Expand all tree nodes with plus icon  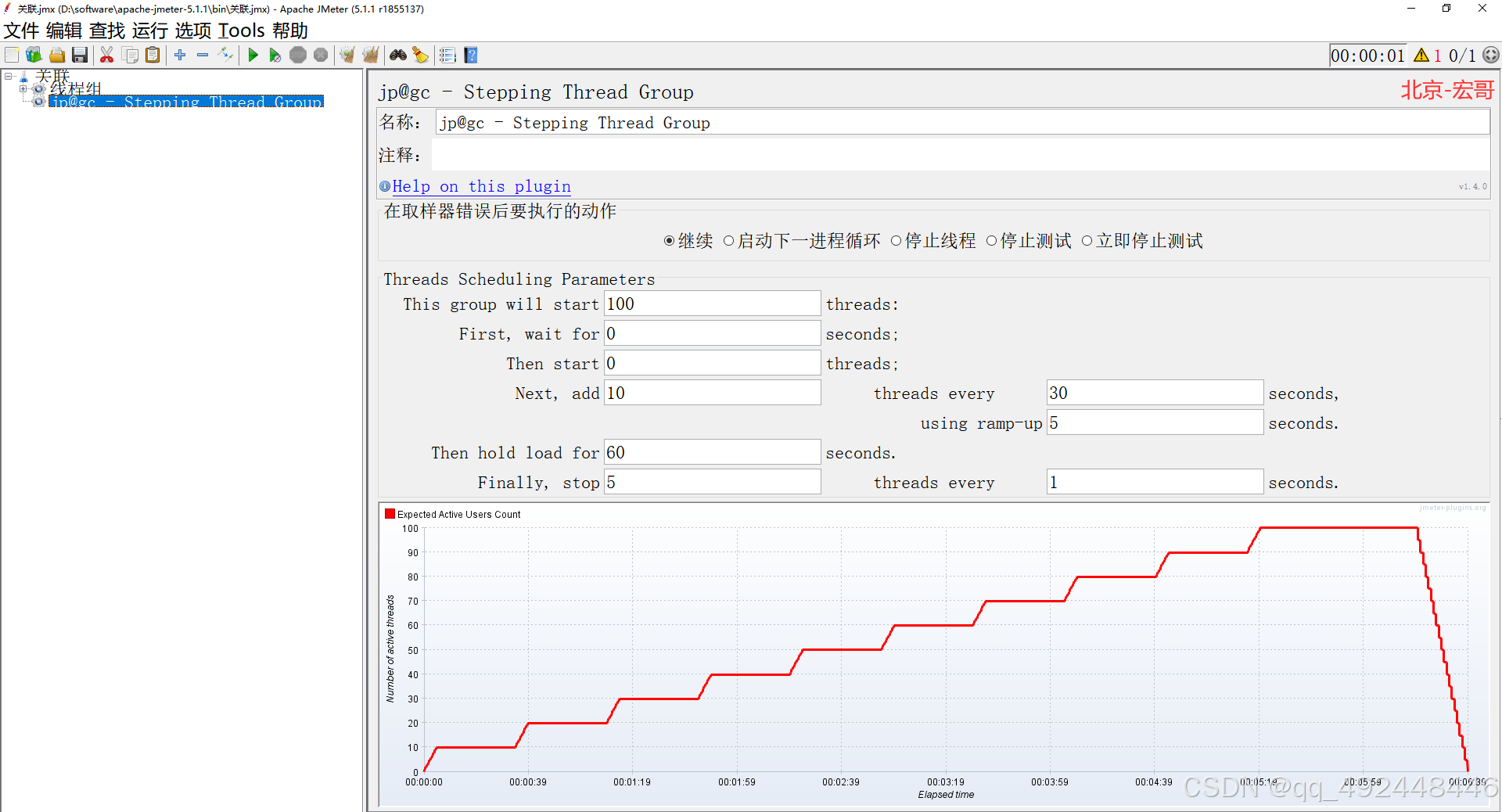coord(180,55)
